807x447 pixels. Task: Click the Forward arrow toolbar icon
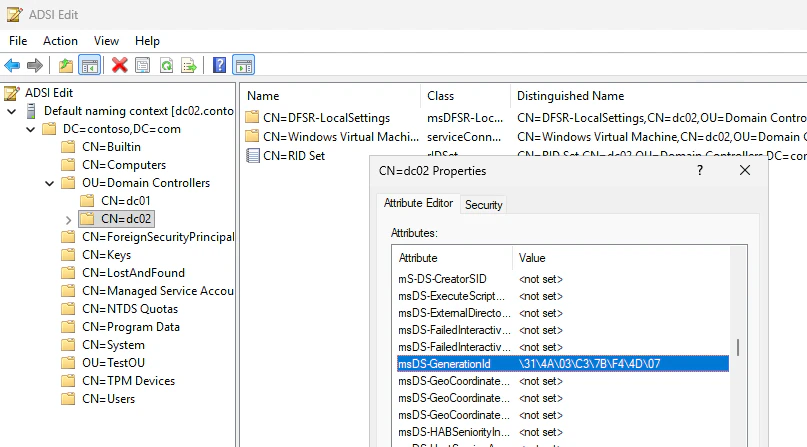pyautogui.click(x=34, y=65)
